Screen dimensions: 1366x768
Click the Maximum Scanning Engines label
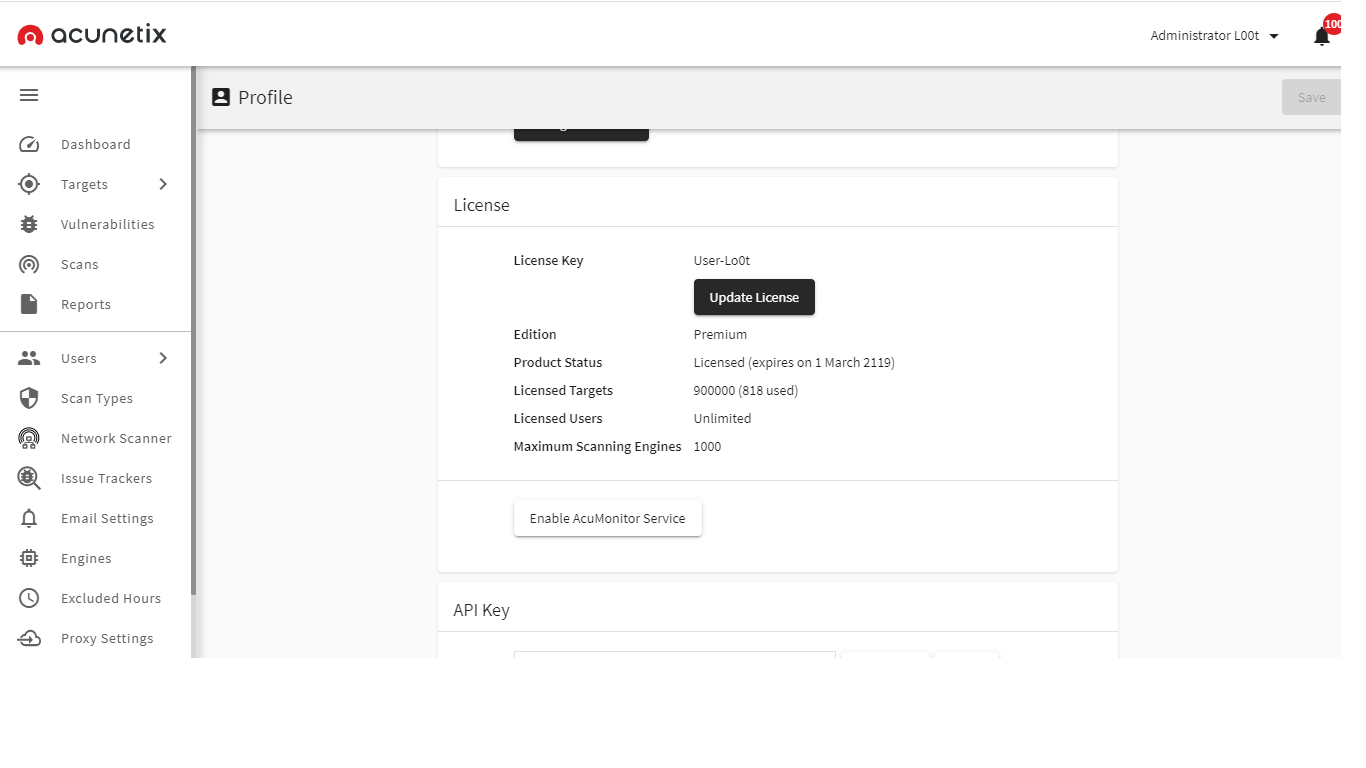(x=598, y=446)
